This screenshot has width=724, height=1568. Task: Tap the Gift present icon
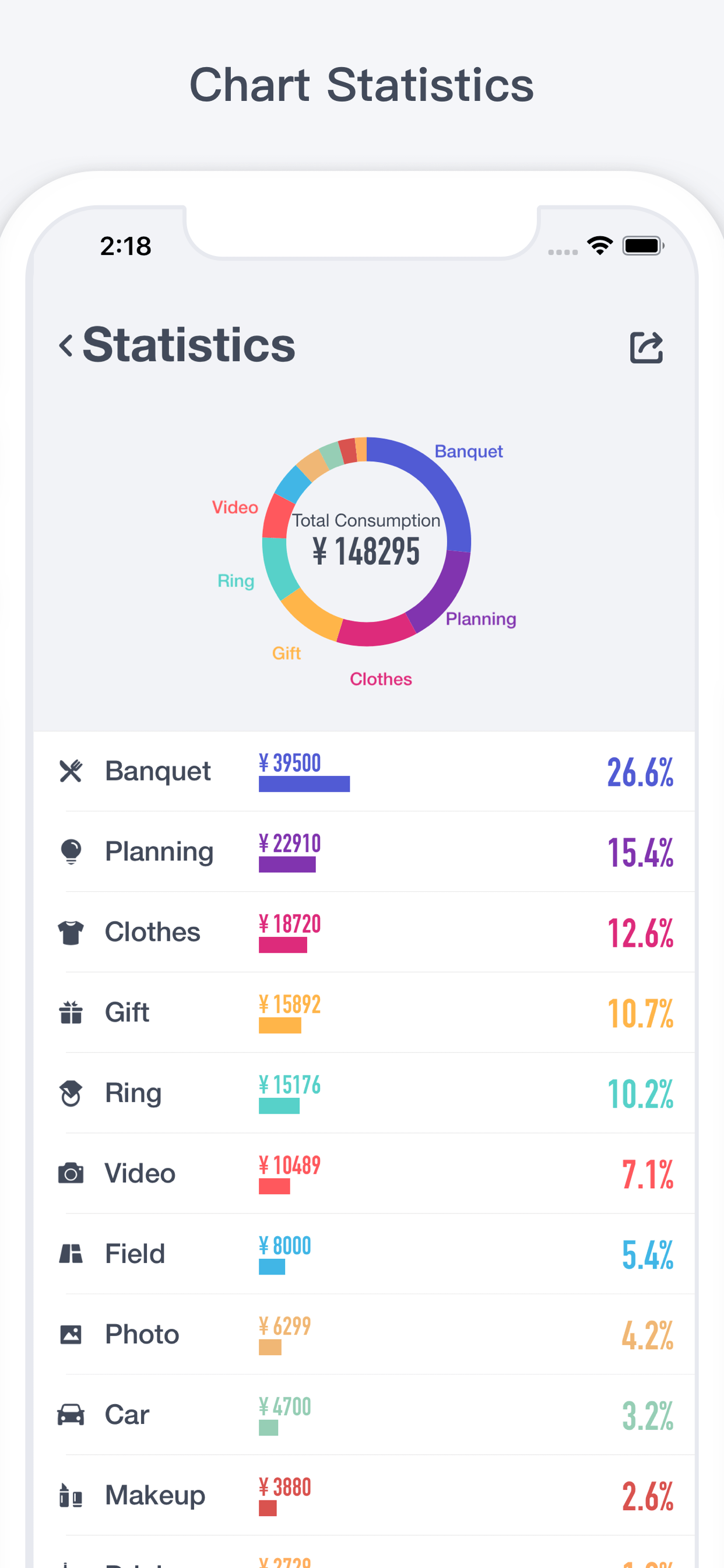point(71,1012)
